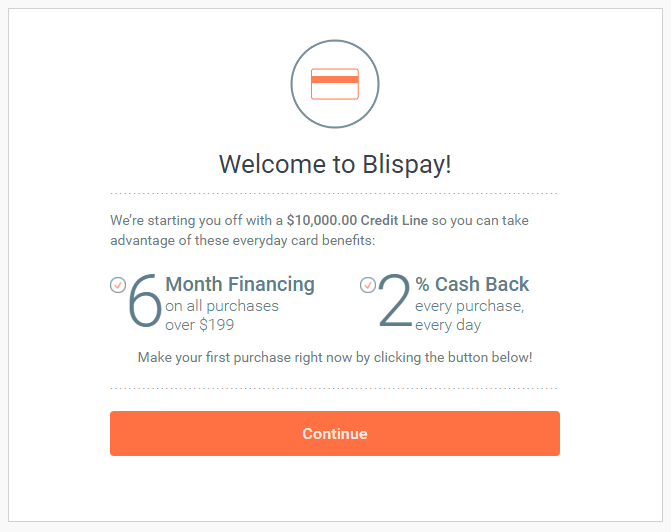671x532 pixels.
Task: Click the dotted divider above Continue
Action: click(x=335, y=388)
